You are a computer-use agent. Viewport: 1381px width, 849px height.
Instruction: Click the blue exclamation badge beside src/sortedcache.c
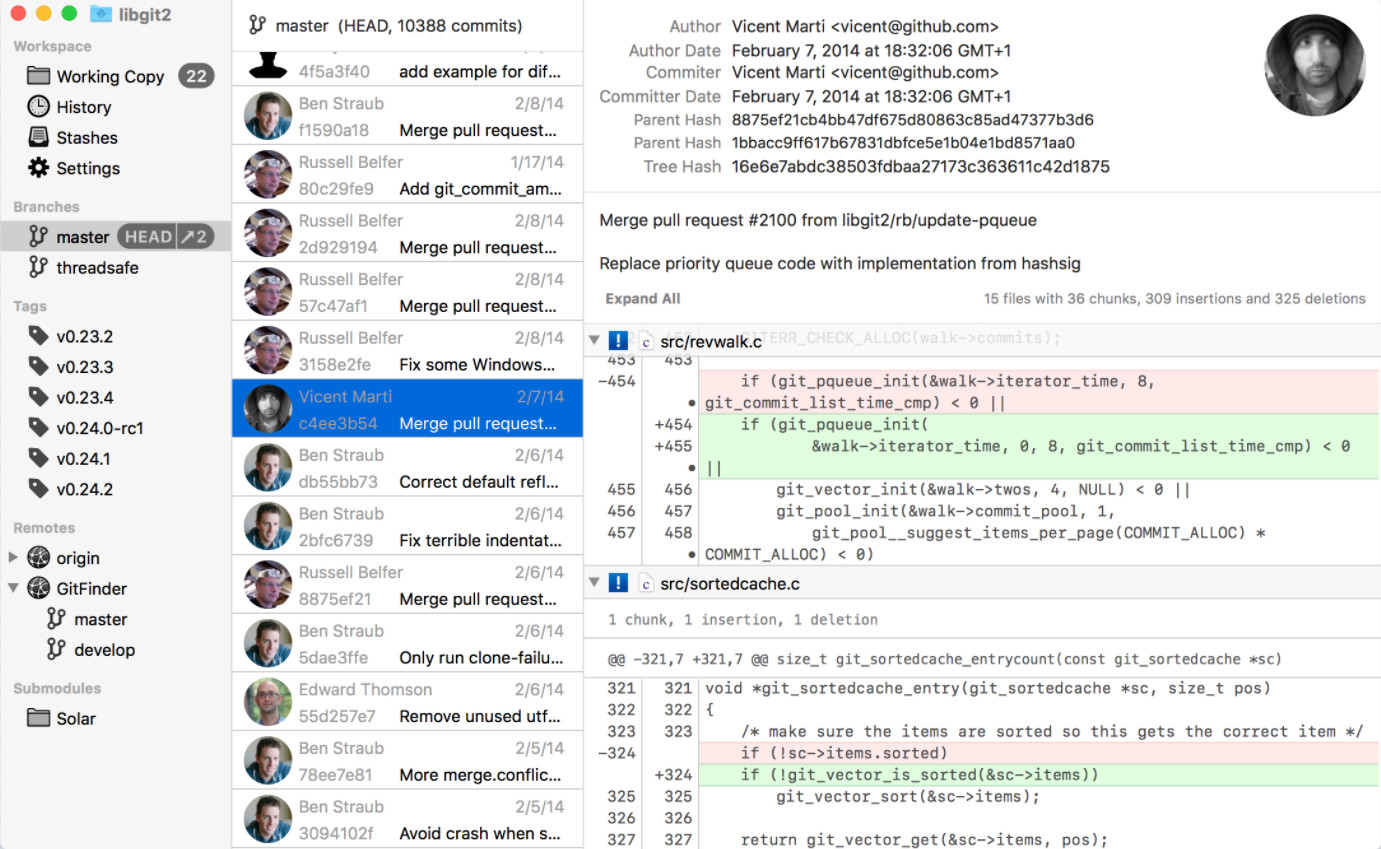pyautogui.click(x=618, y=583)
